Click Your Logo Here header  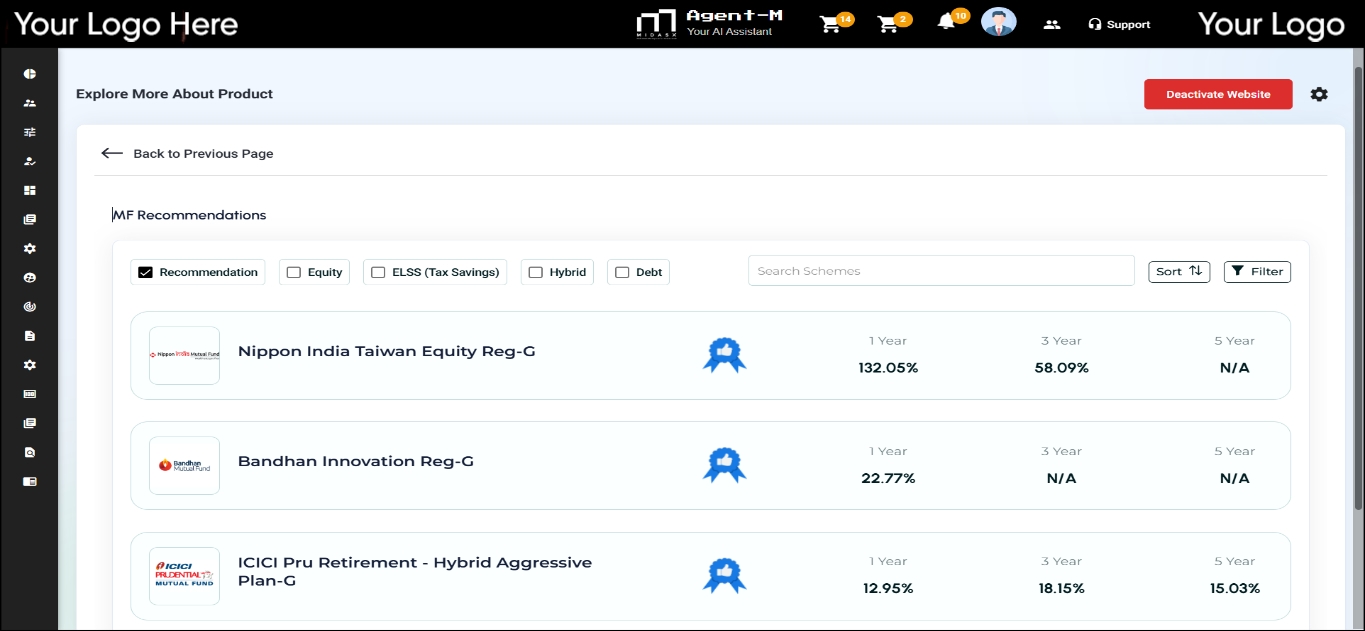click(x=126, y=24)
